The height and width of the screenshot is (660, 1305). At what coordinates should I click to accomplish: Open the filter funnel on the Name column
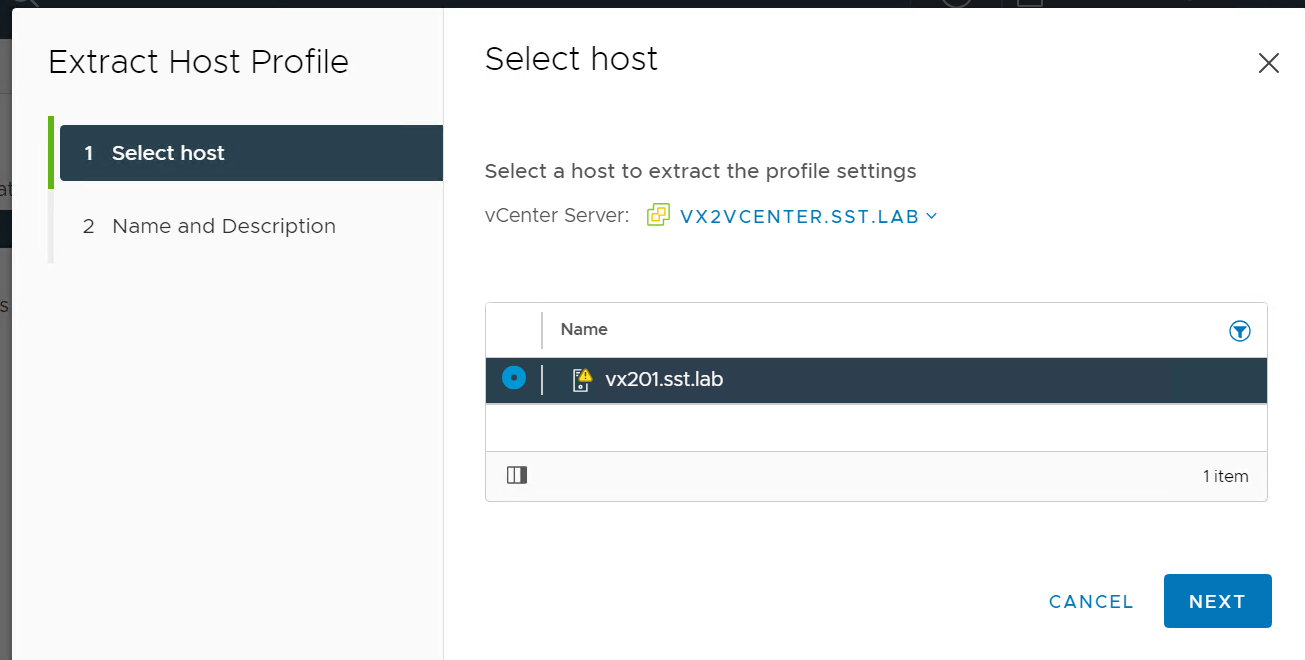pos(1239,330)
